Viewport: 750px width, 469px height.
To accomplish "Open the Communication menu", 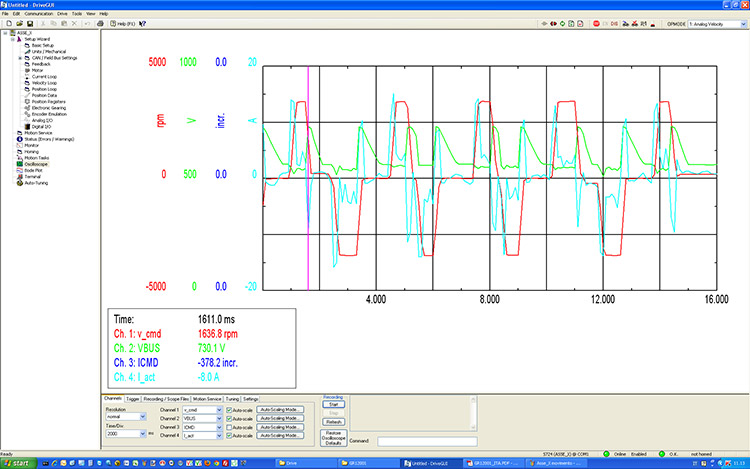I will (40, 13).
